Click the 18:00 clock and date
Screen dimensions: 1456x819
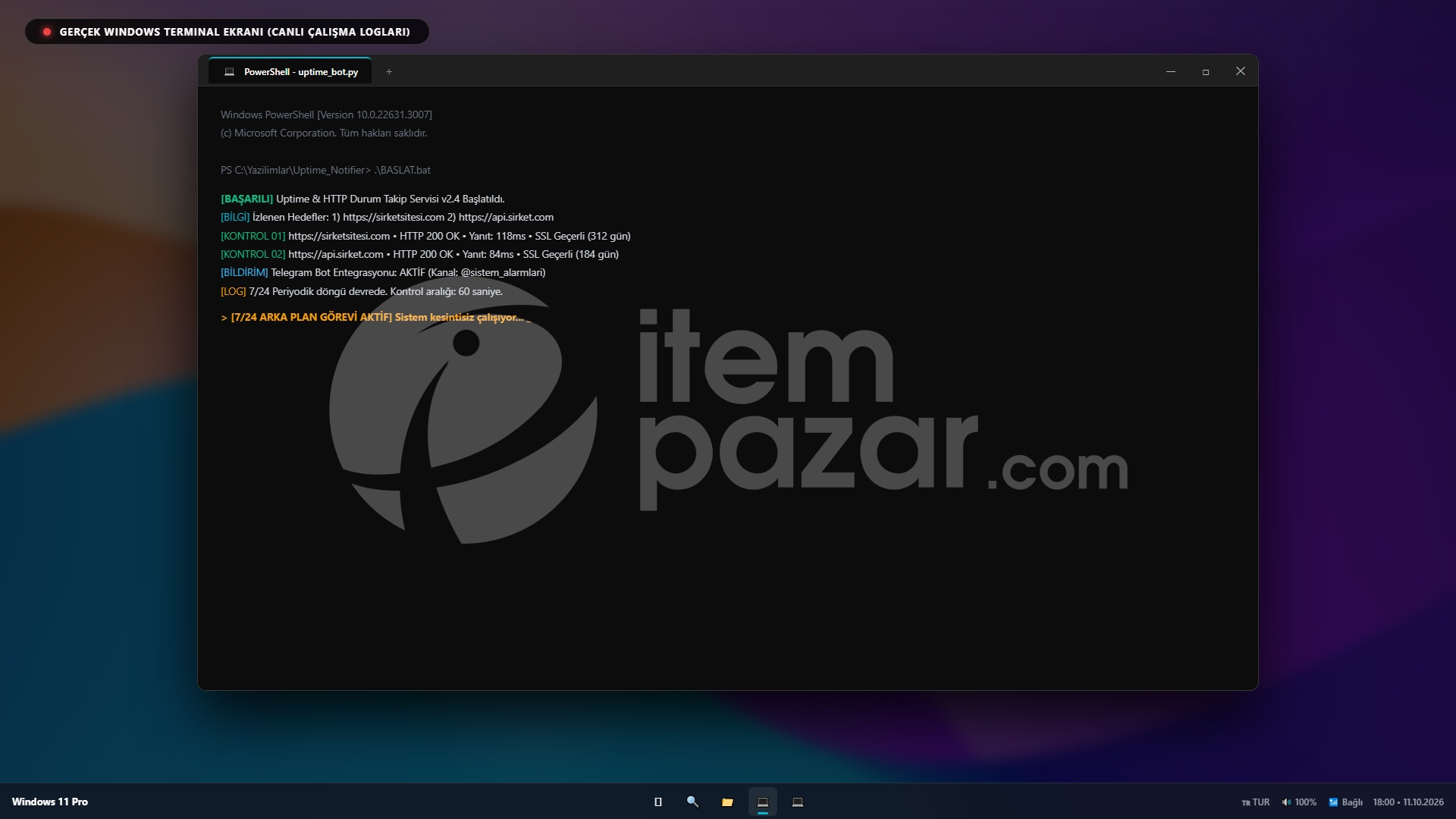pyautogui.click(x=1407, y=802)
